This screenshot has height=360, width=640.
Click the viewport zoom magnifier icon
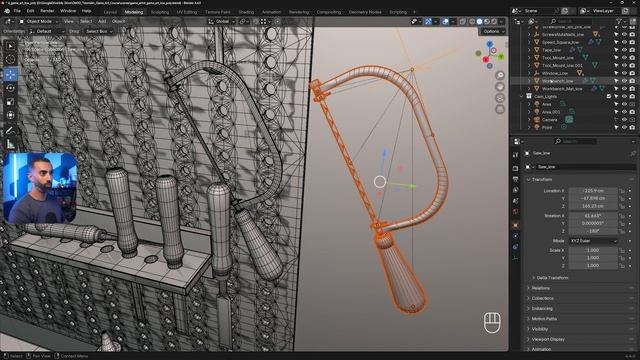click(500, 76)
